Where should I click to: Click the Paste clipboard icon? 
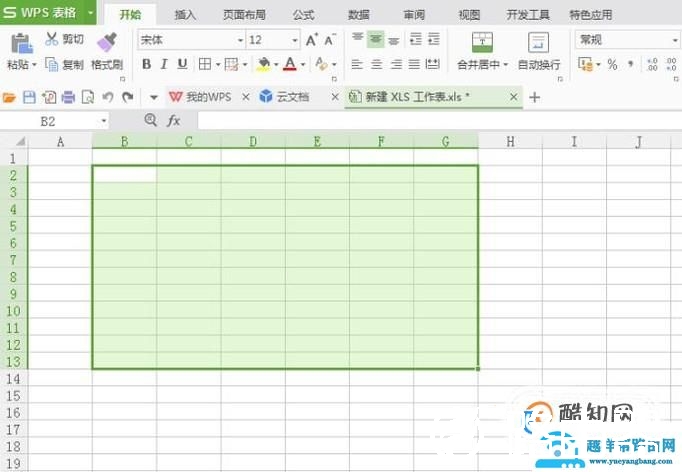(22, 43)
